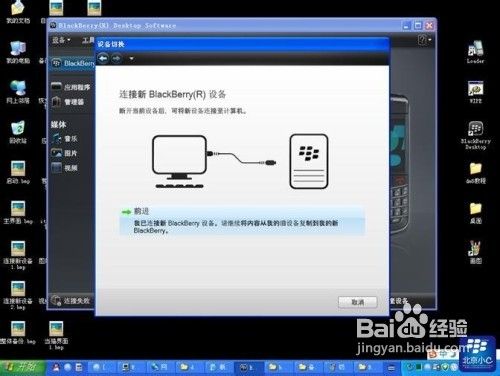This screenshot has width=500, height=376.
Task: Select the 启动.bmp desktop file
Action: (18, 172)
